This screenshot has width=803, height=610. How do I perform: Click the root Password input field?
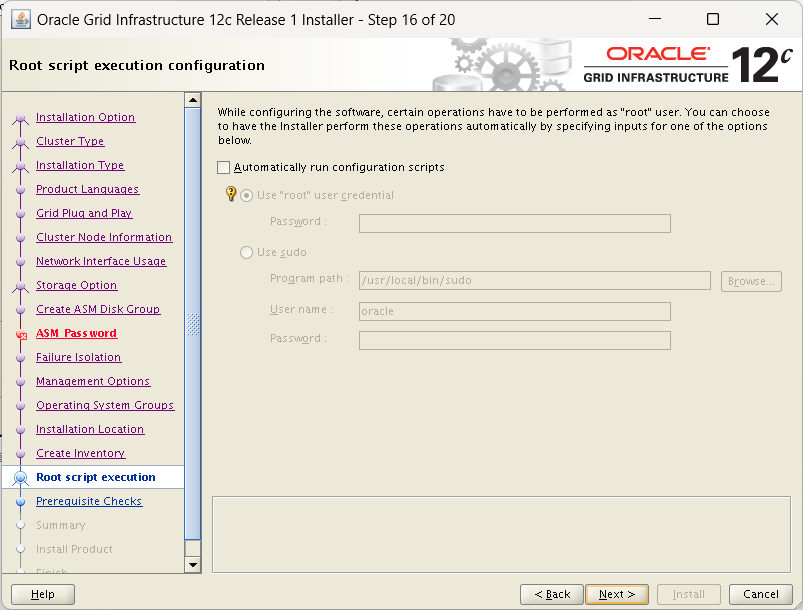(x=515, y=223)
